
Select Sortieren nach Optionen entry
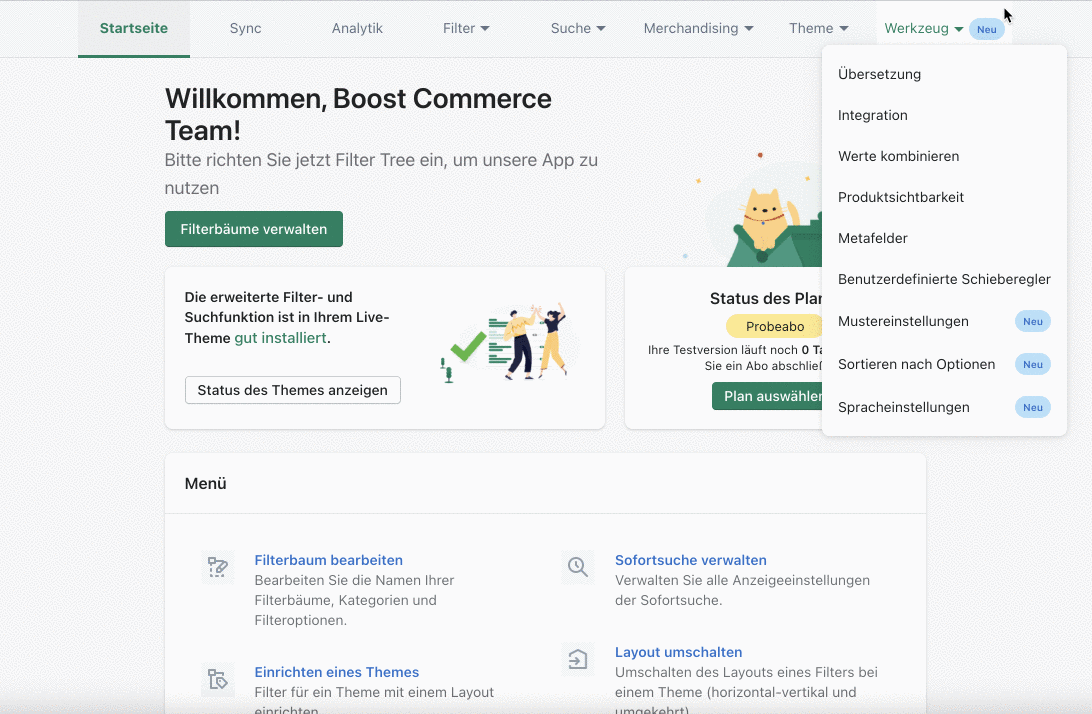[x=944, y=364]
